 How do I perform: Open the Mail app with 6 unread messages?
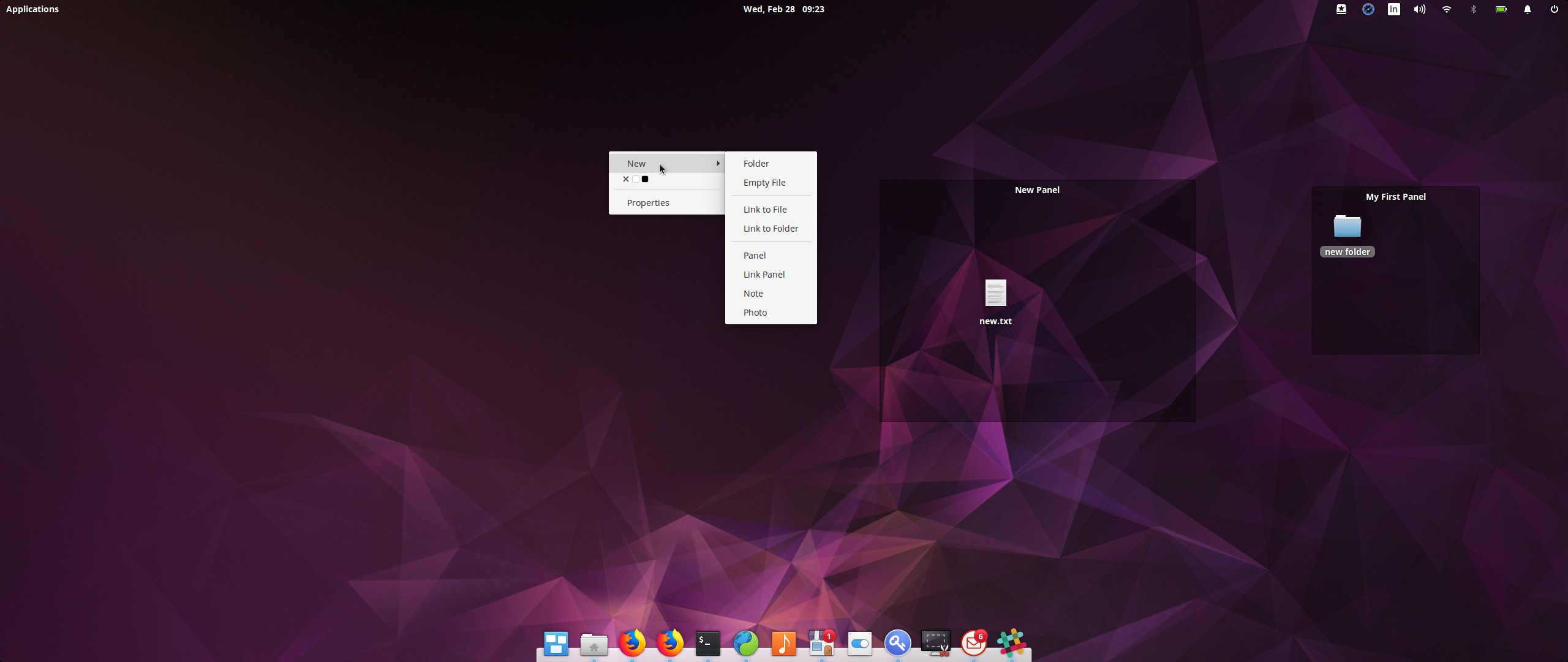click(x=974, y=644)
